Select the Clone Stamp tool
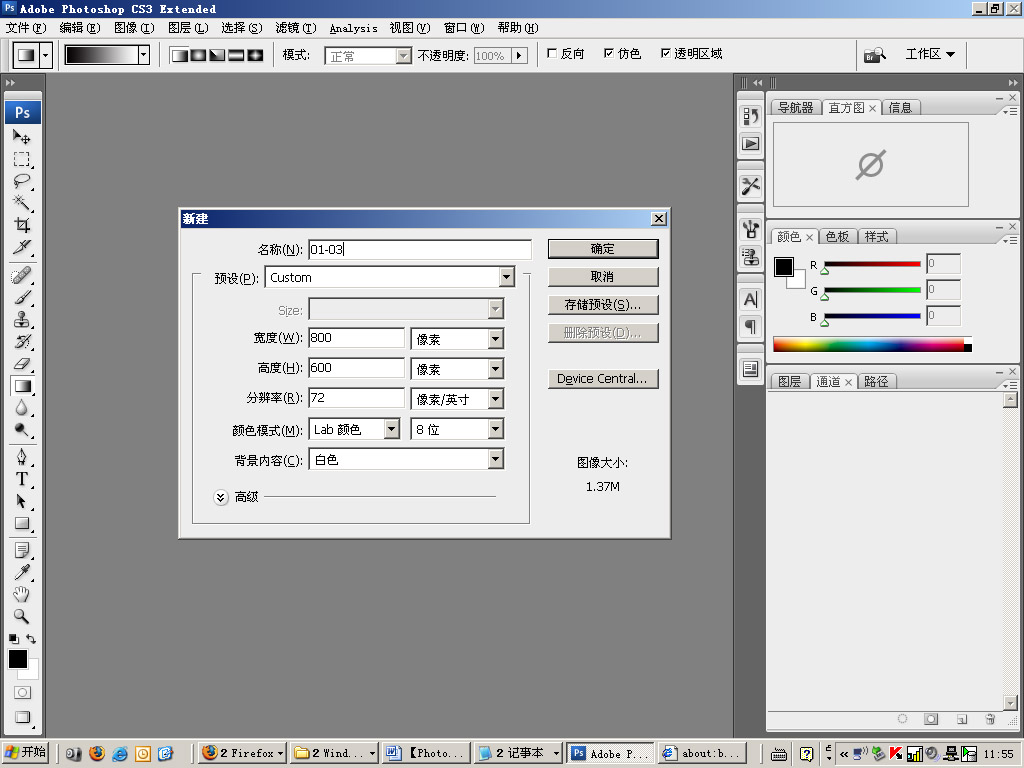 point(22,319)
